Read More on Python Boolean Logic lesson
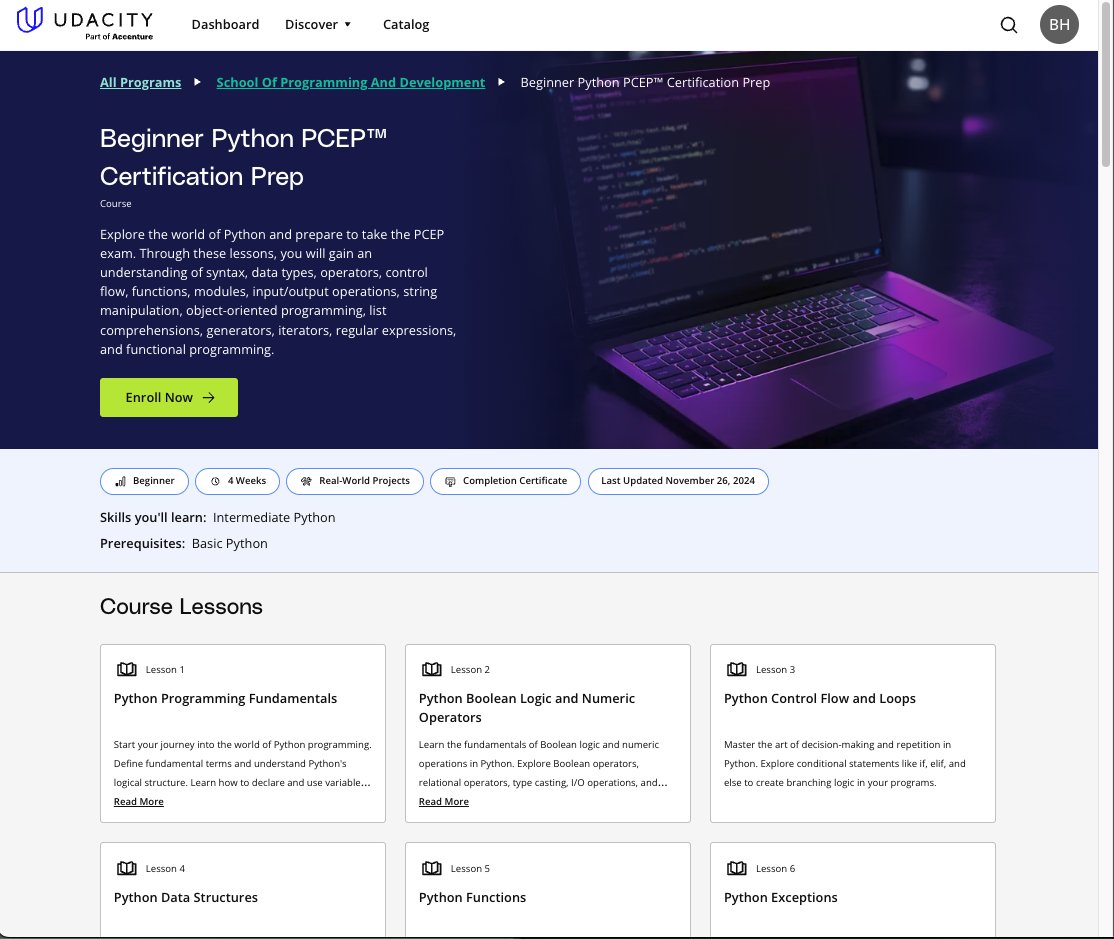This screenshot has width=1114, height=939. (443, 801)
